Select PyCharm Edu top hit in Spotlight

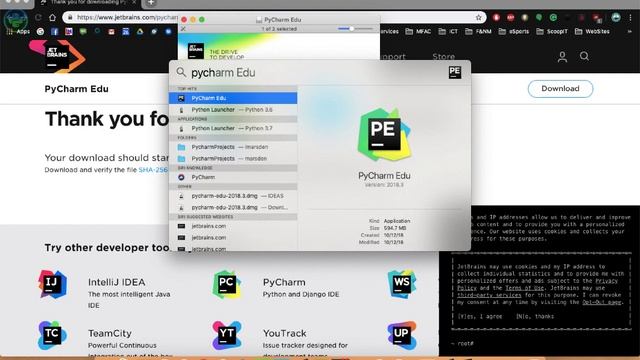pyautogui.click(x=233, y=98)
